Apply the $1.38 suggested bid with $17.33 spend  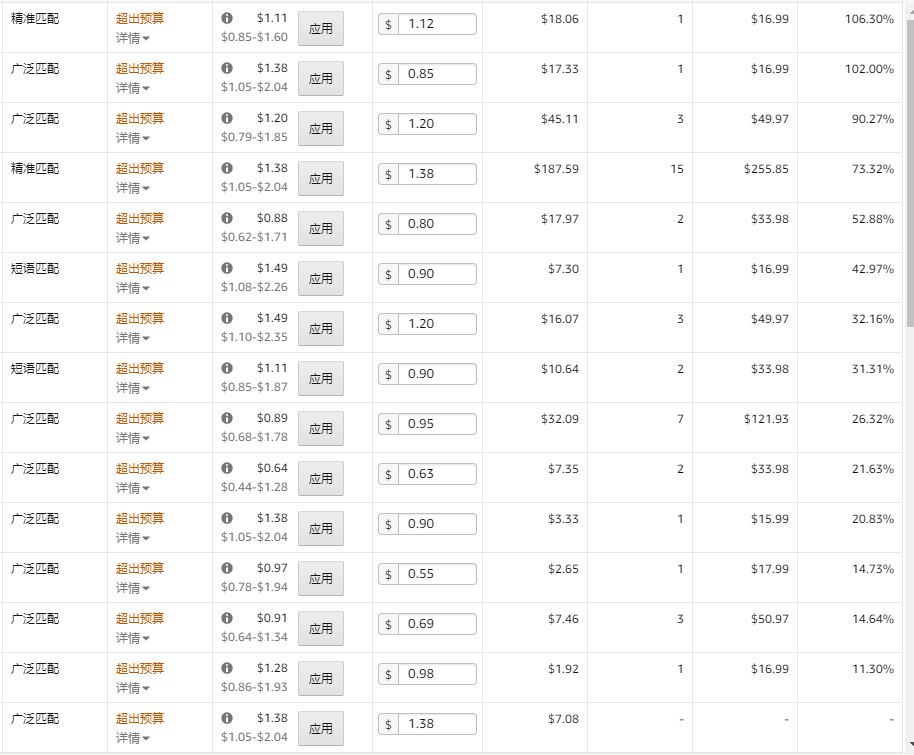(x=321, y=79)
